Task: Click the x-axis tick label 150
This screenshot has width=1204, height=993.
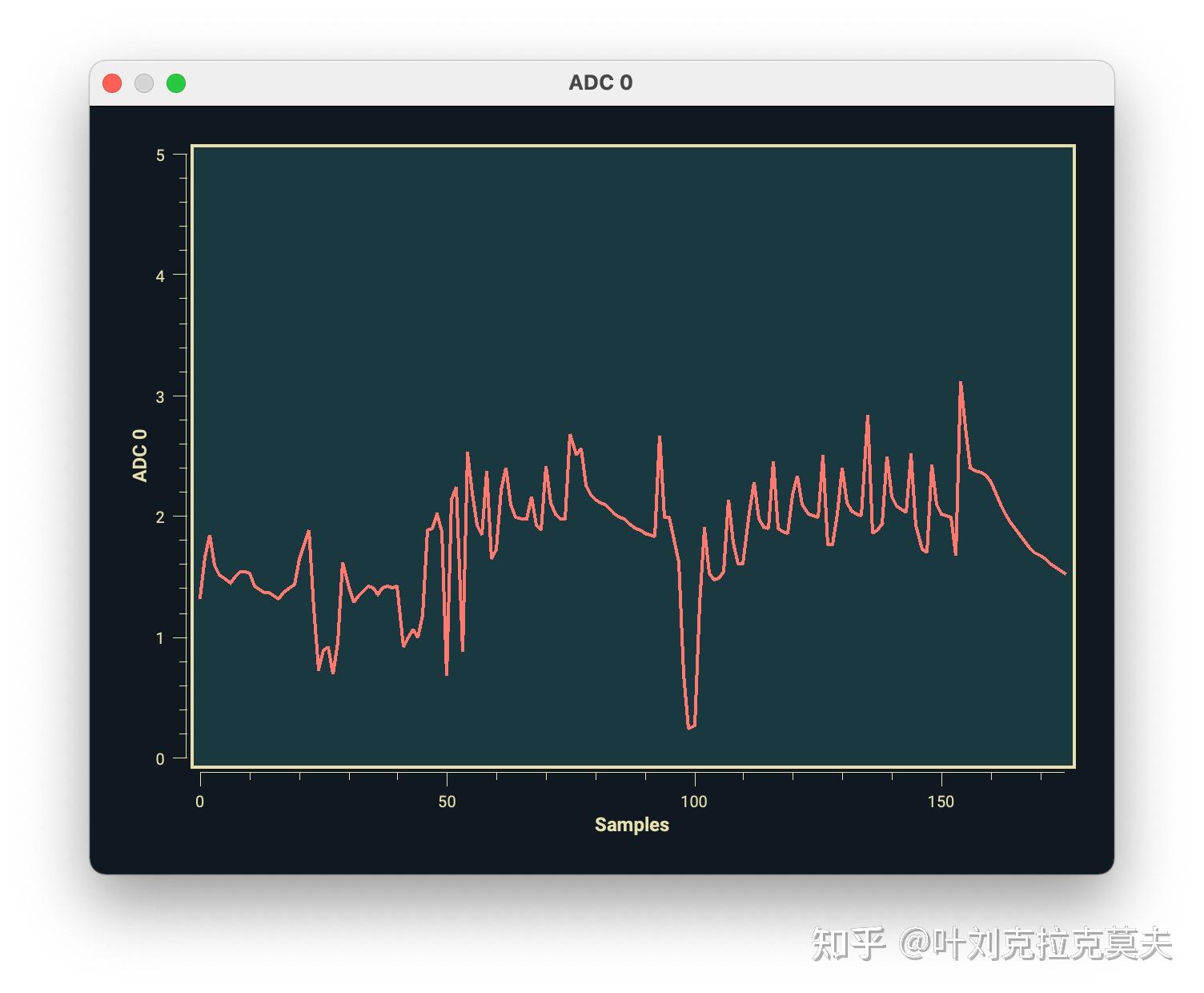Action: [941, 802]
